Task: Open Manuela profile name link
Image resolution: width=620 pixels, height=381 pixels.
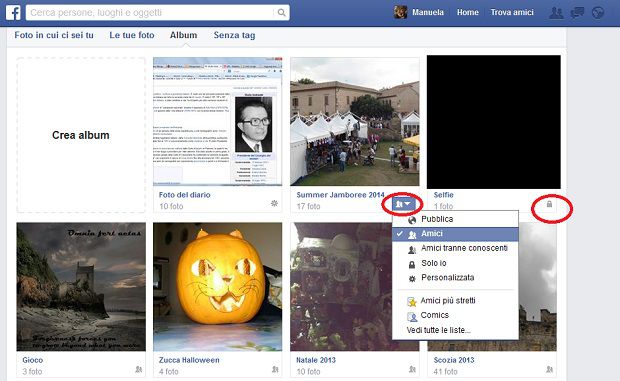Action: 428,13
